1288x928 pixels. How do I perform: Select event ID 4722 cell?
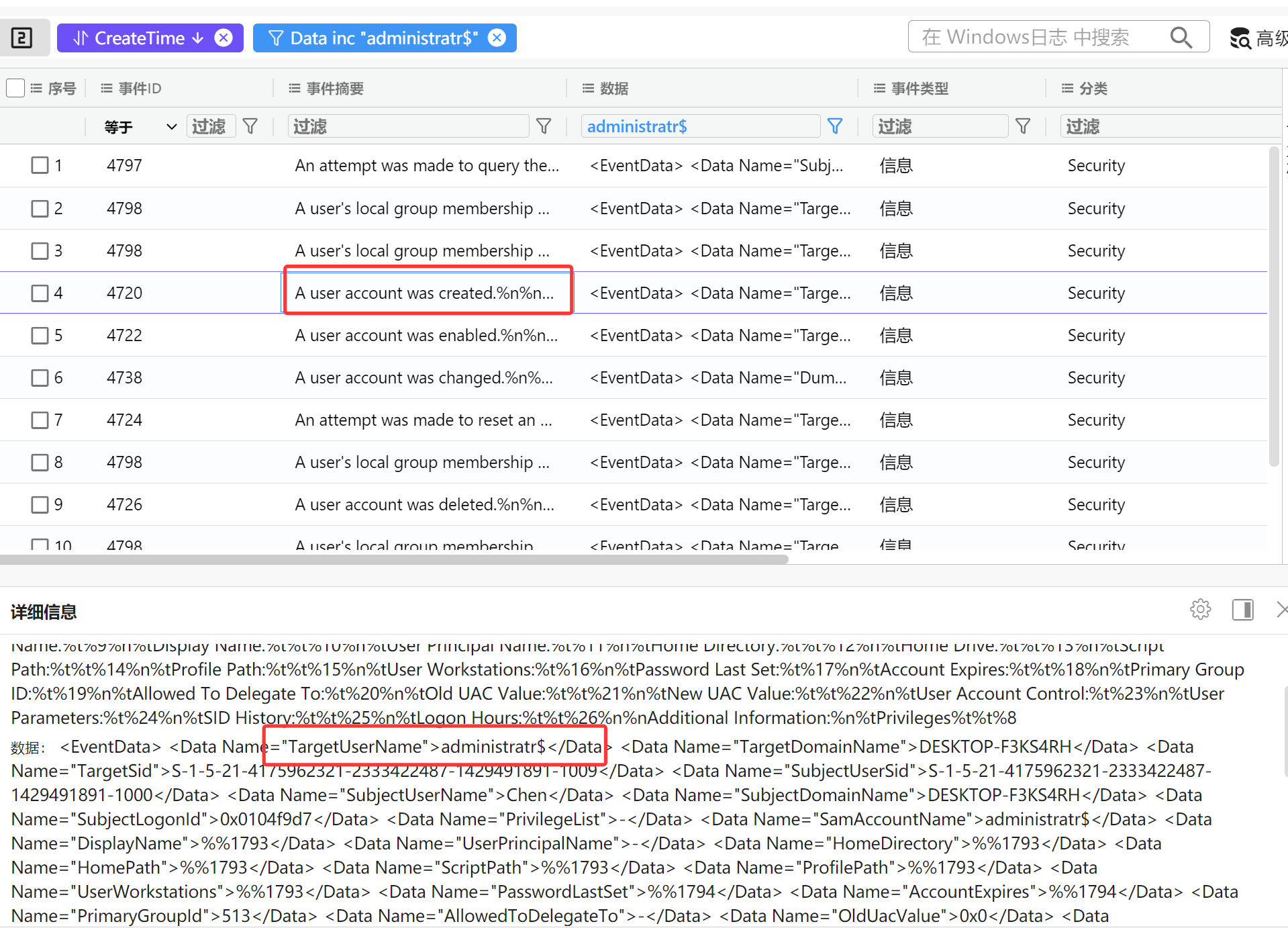(124, 335)
